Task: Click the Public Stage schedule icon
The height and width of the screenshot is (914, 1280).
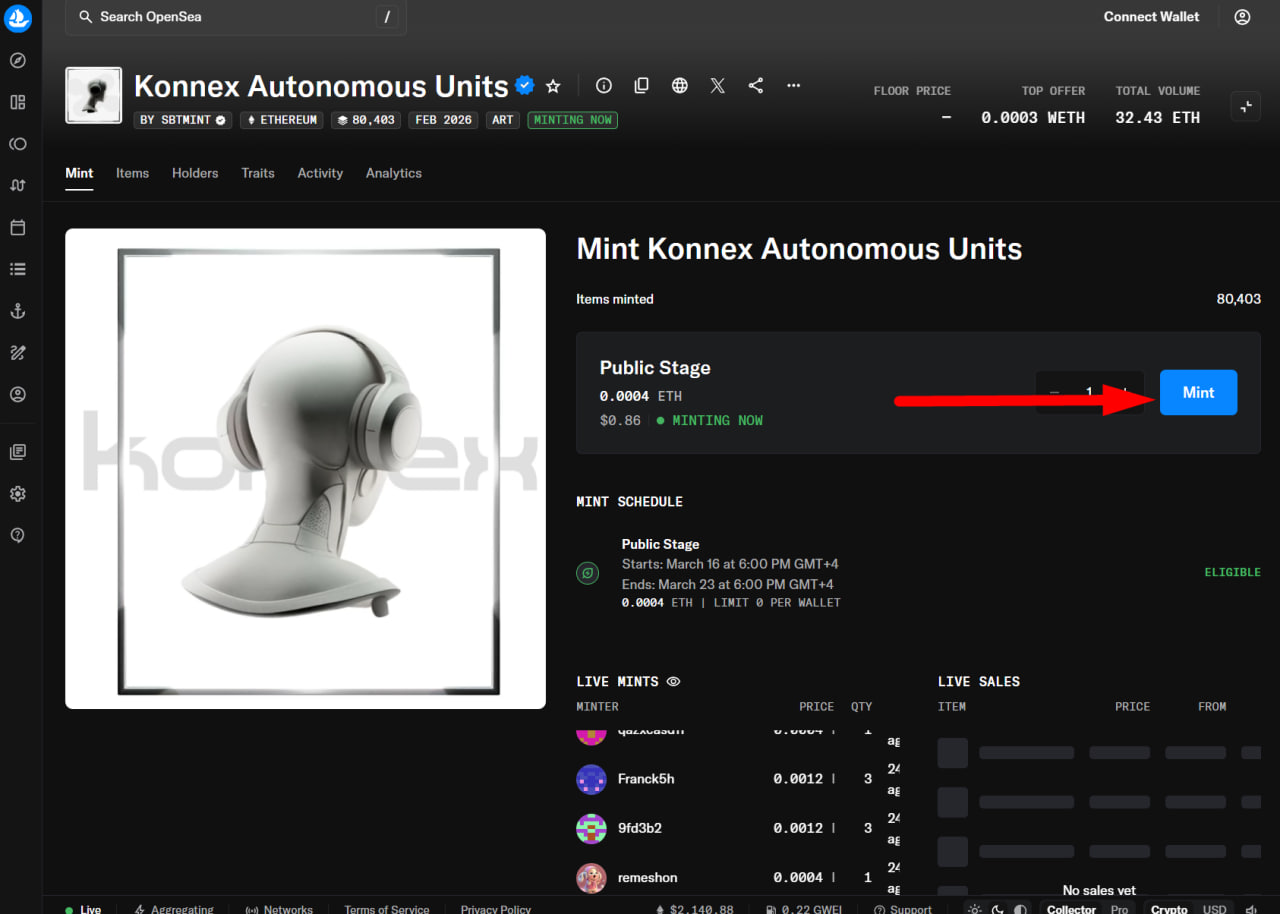Action: pos(587,574)
